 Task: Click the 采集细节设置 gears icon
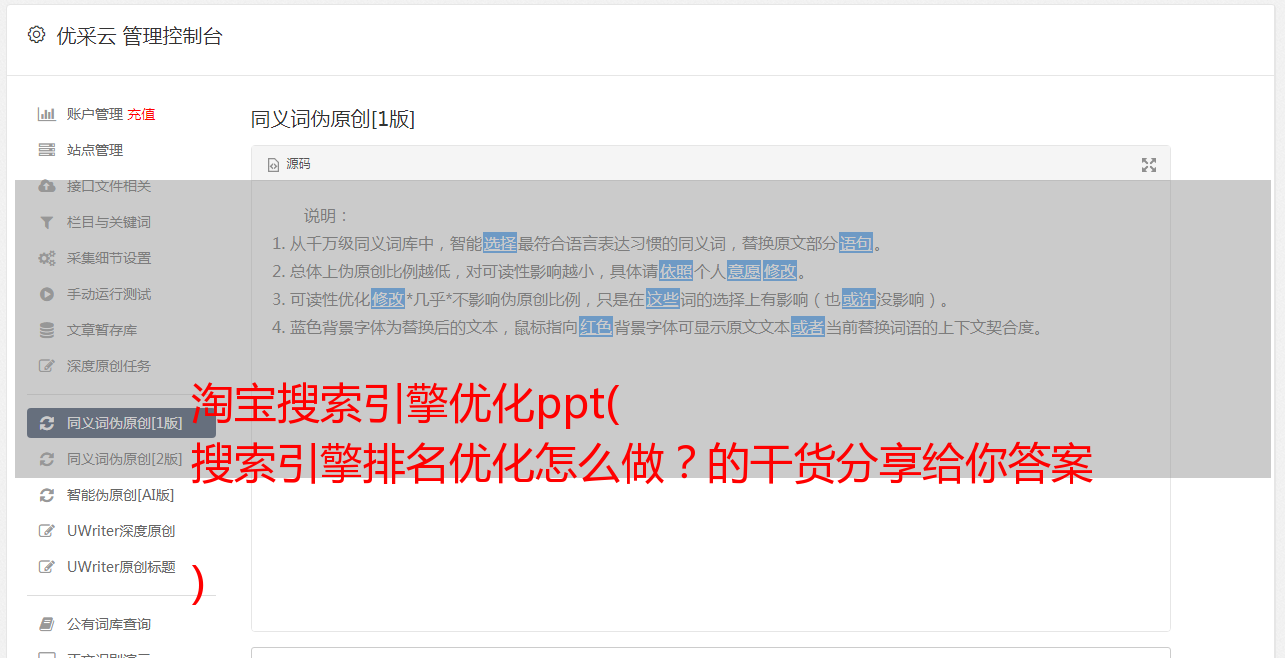(46, 258)
